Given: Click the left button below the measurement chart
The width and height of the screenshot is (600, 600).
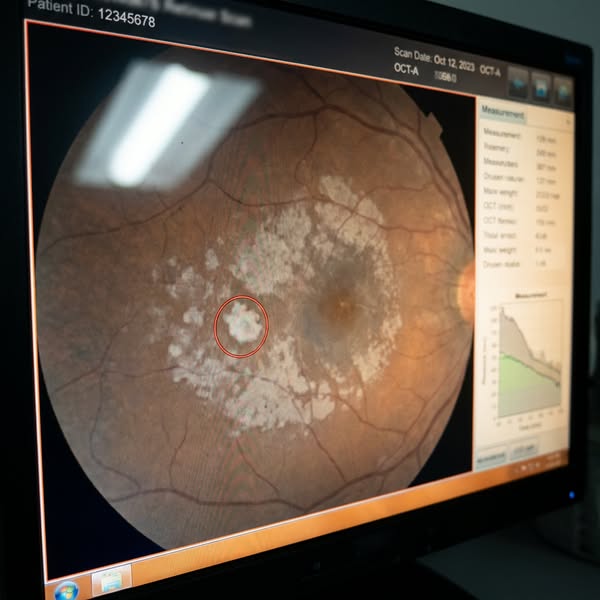Looking at the screenshot, I should [x=491, y=456].
